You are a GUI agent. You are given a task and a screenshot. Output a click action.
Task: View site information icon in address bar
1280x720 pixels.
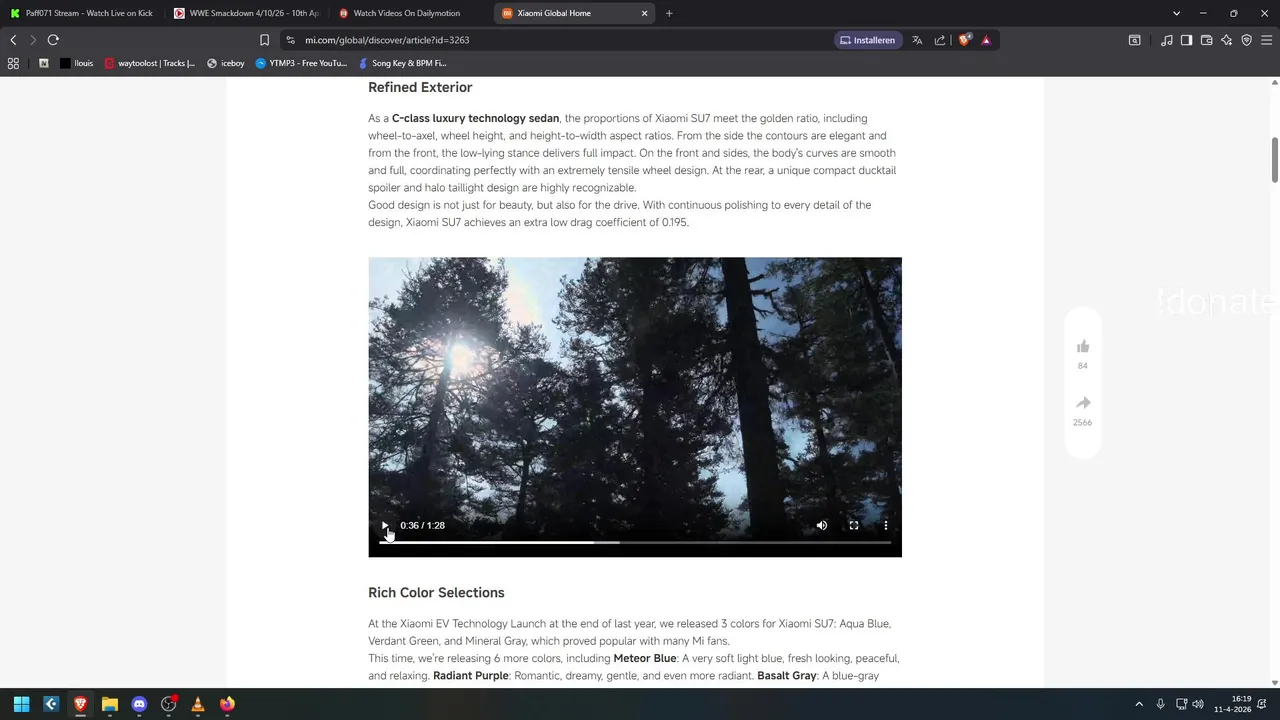(x=290, y=40)
